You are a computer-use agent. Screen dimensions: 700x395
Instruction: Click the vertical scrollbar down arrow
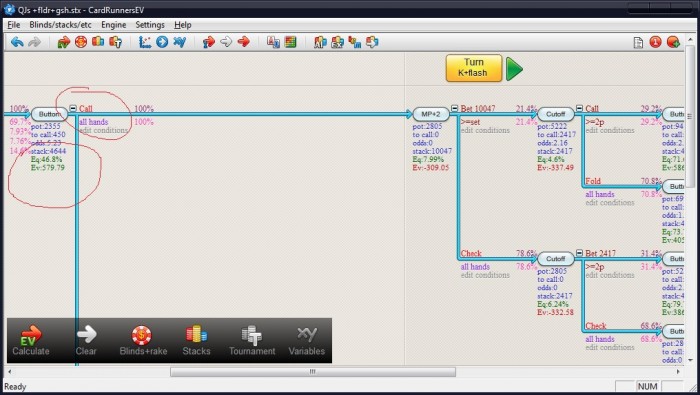tap(690, 360)
